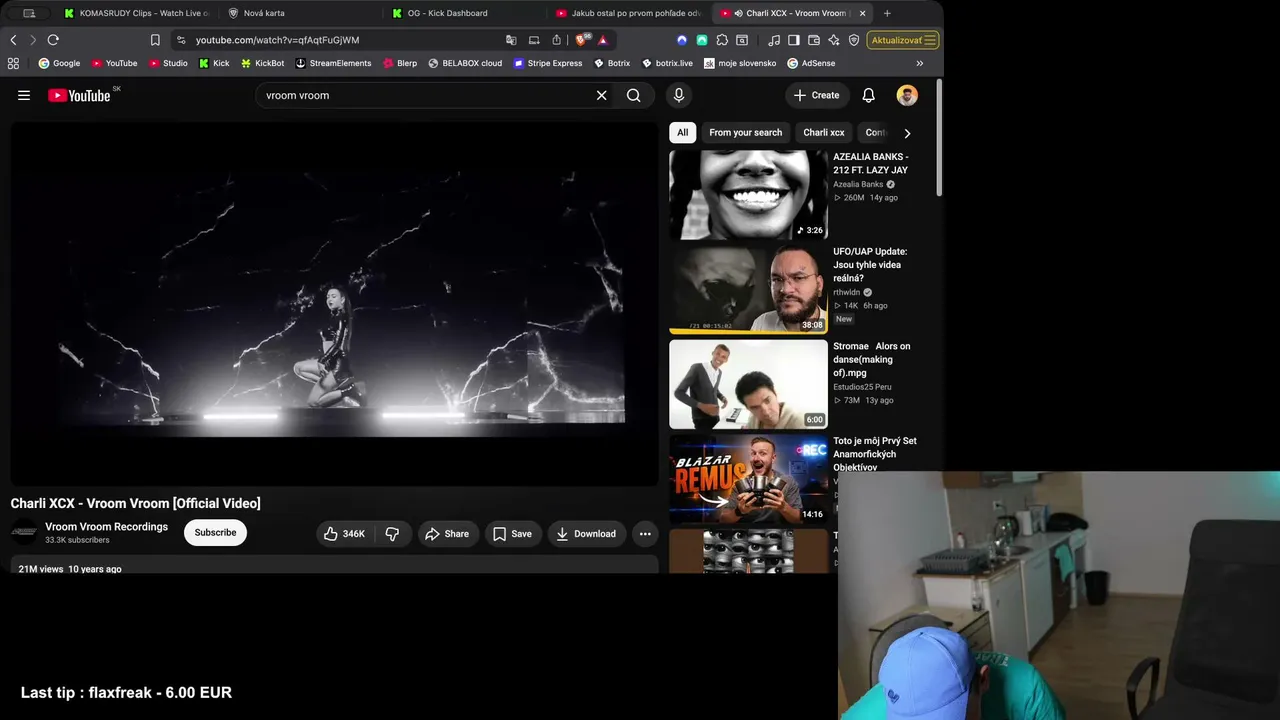Show more filter chips with arrow

coord(907,133)
